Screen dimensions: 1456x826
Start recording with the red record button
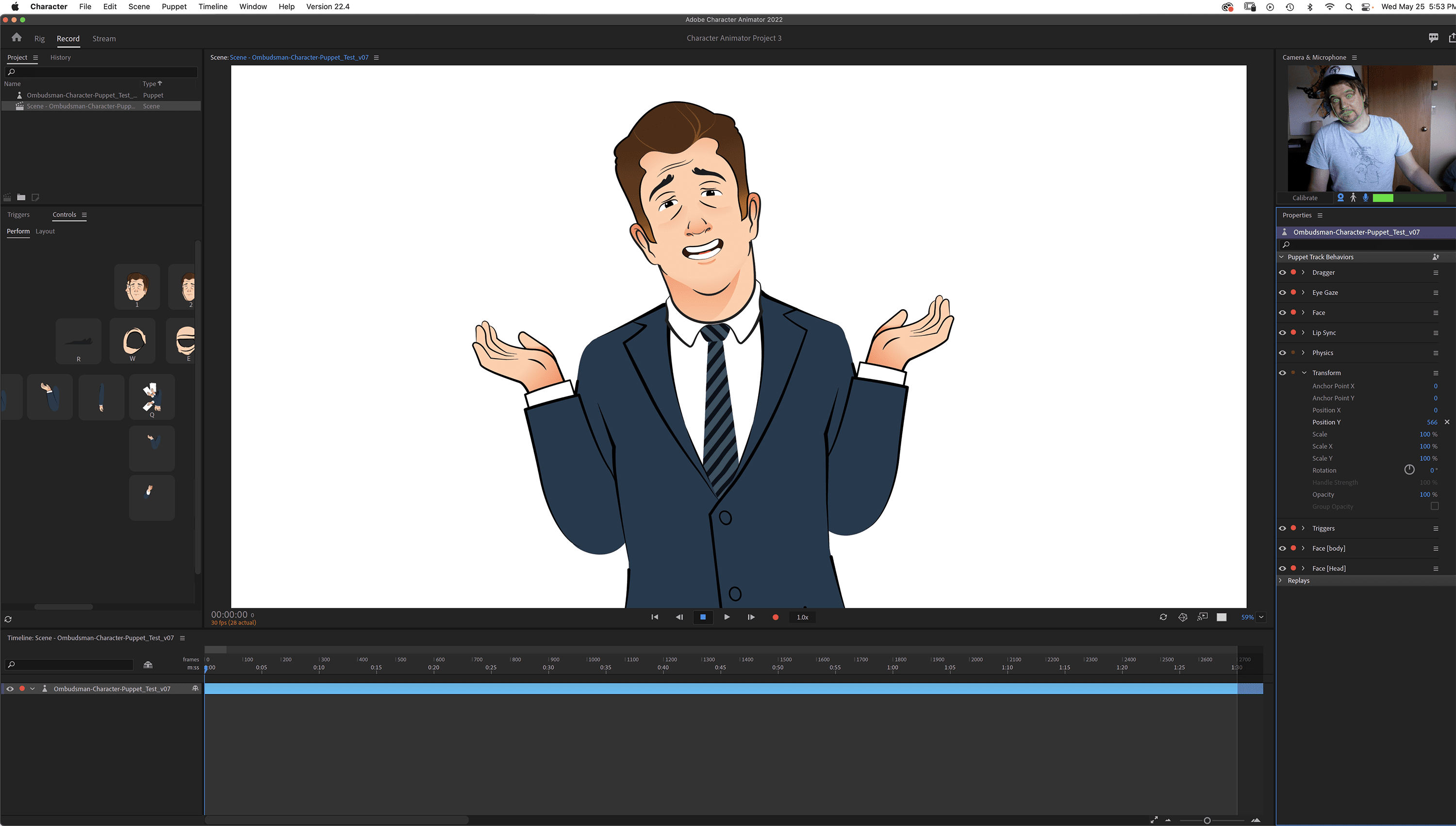coord(776,617)
